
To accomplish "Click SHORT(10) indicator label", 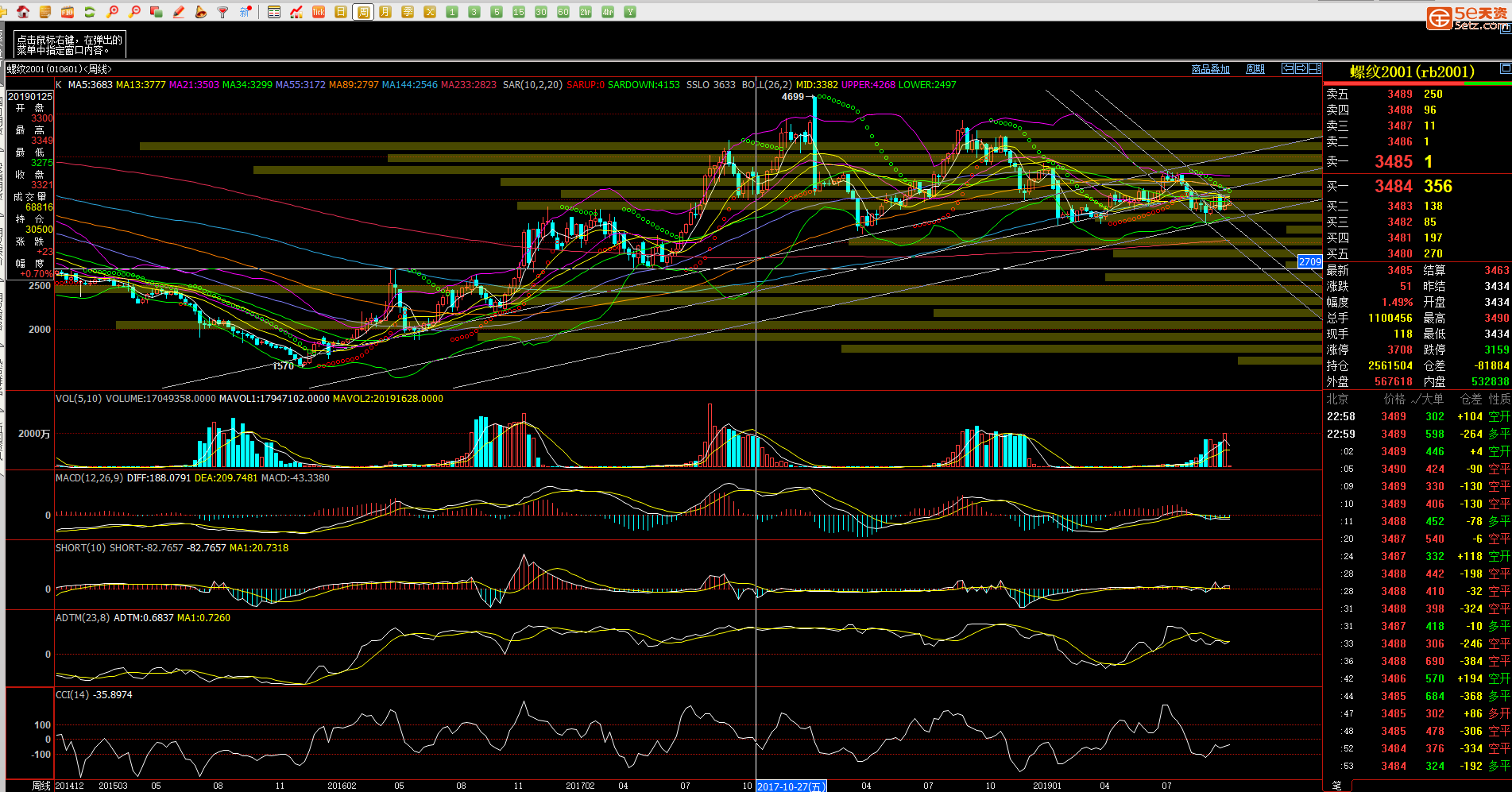I will [x=80, y=547].
